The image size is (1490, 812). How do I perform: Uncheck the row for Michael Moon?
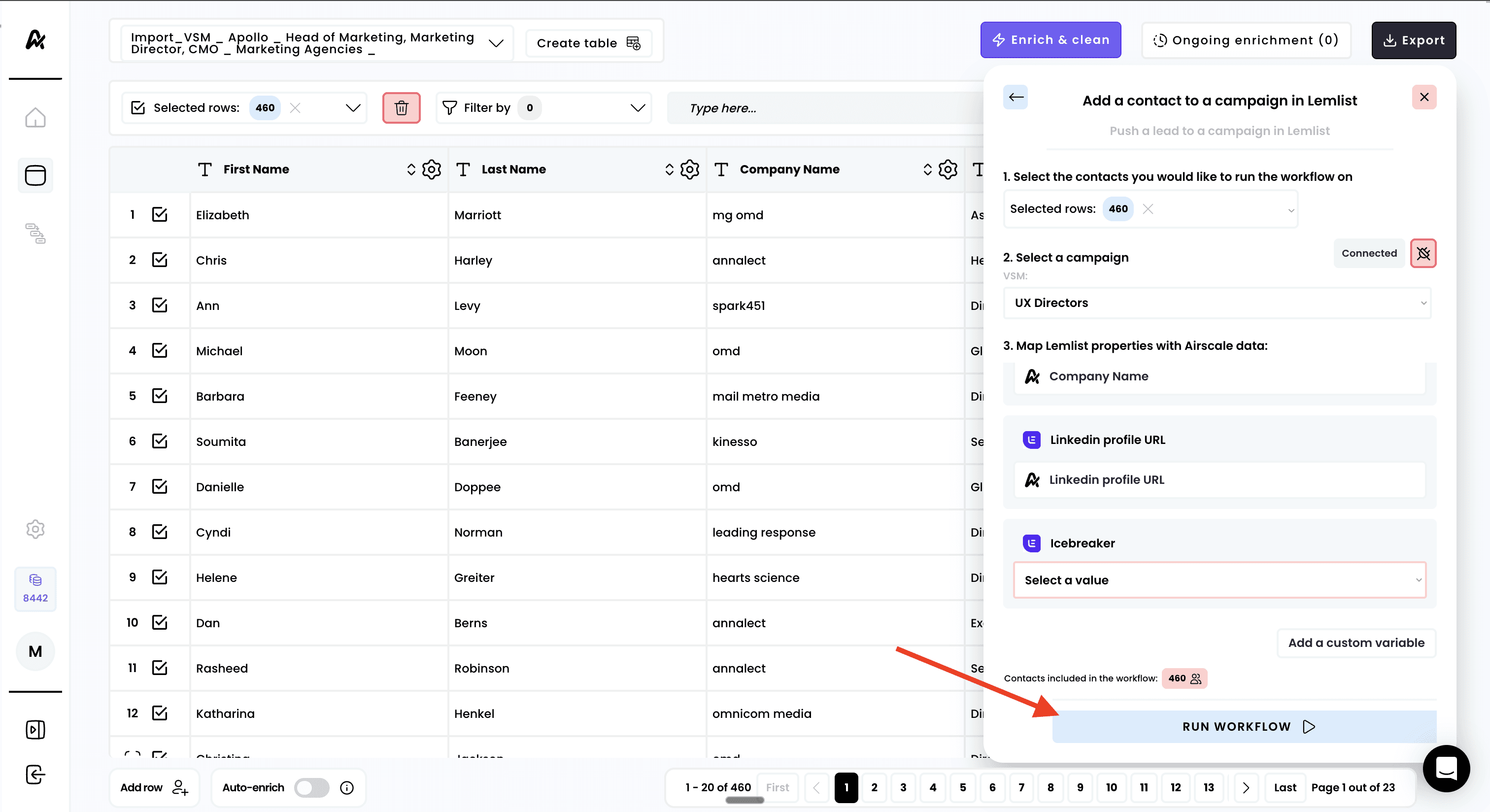click(160, 350)
